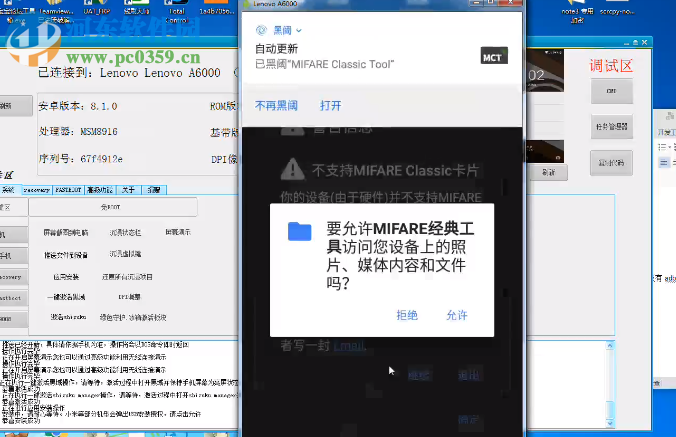Tap 不再黑阈 in the notification
The width and height of the screenshot is (676, 437).
tap(276, 106)
